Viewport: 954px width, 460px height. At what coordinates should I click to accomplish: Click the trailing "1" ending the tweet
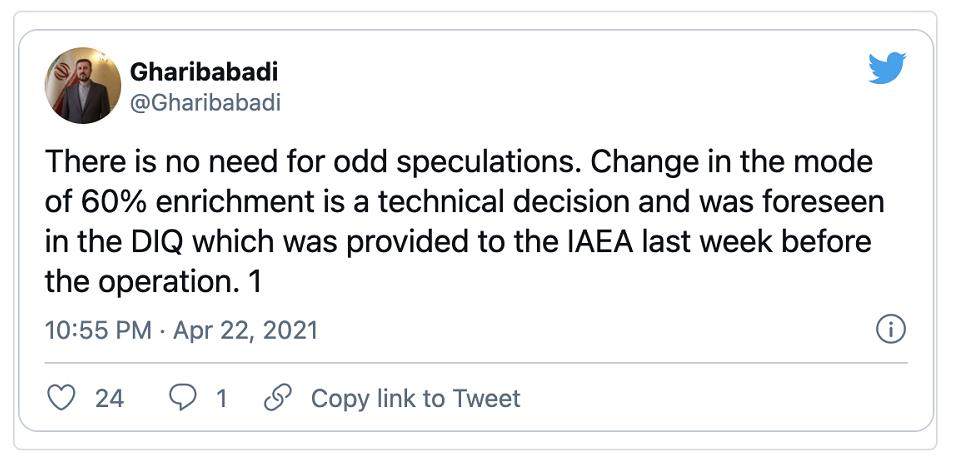point(255,281)
